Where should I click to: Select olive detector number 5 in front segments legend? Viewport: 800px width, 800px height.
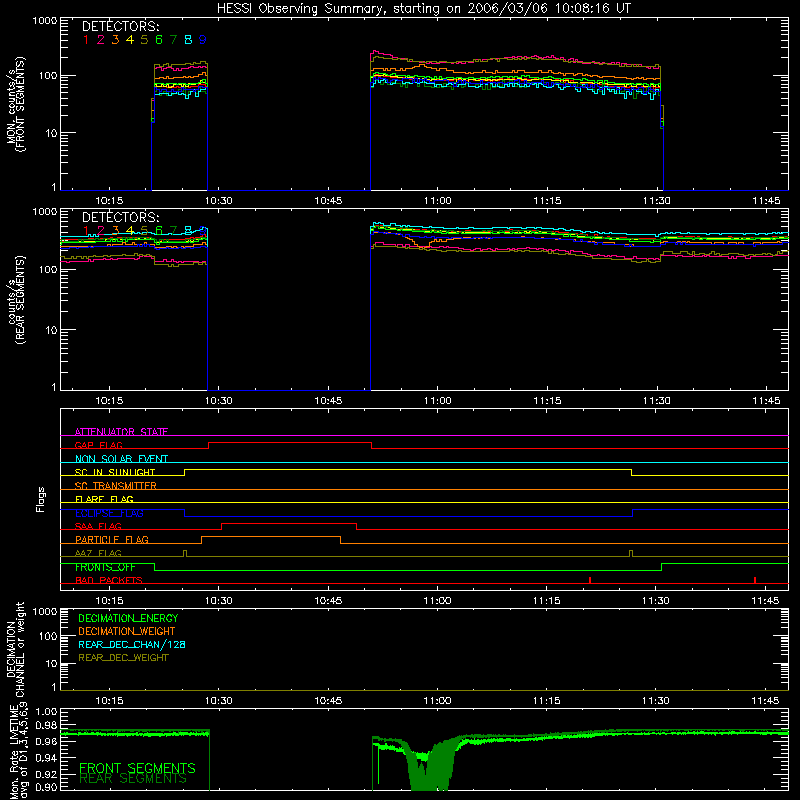tap(144, 40)
